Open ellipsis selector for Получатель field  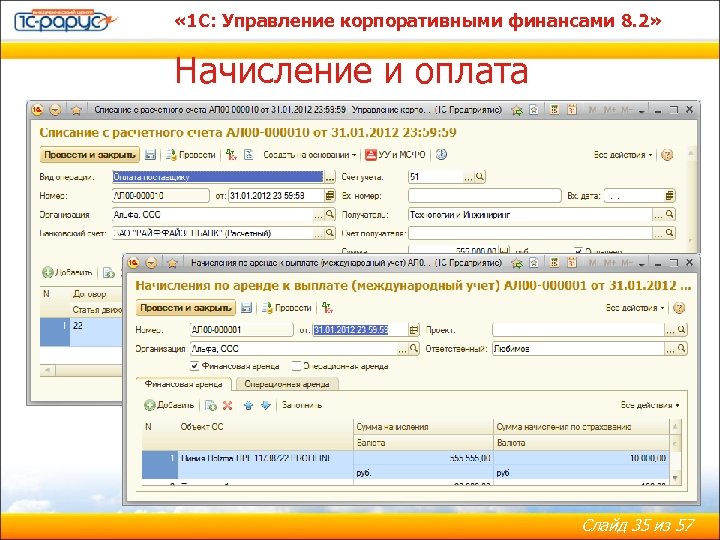tap(658, 214)
